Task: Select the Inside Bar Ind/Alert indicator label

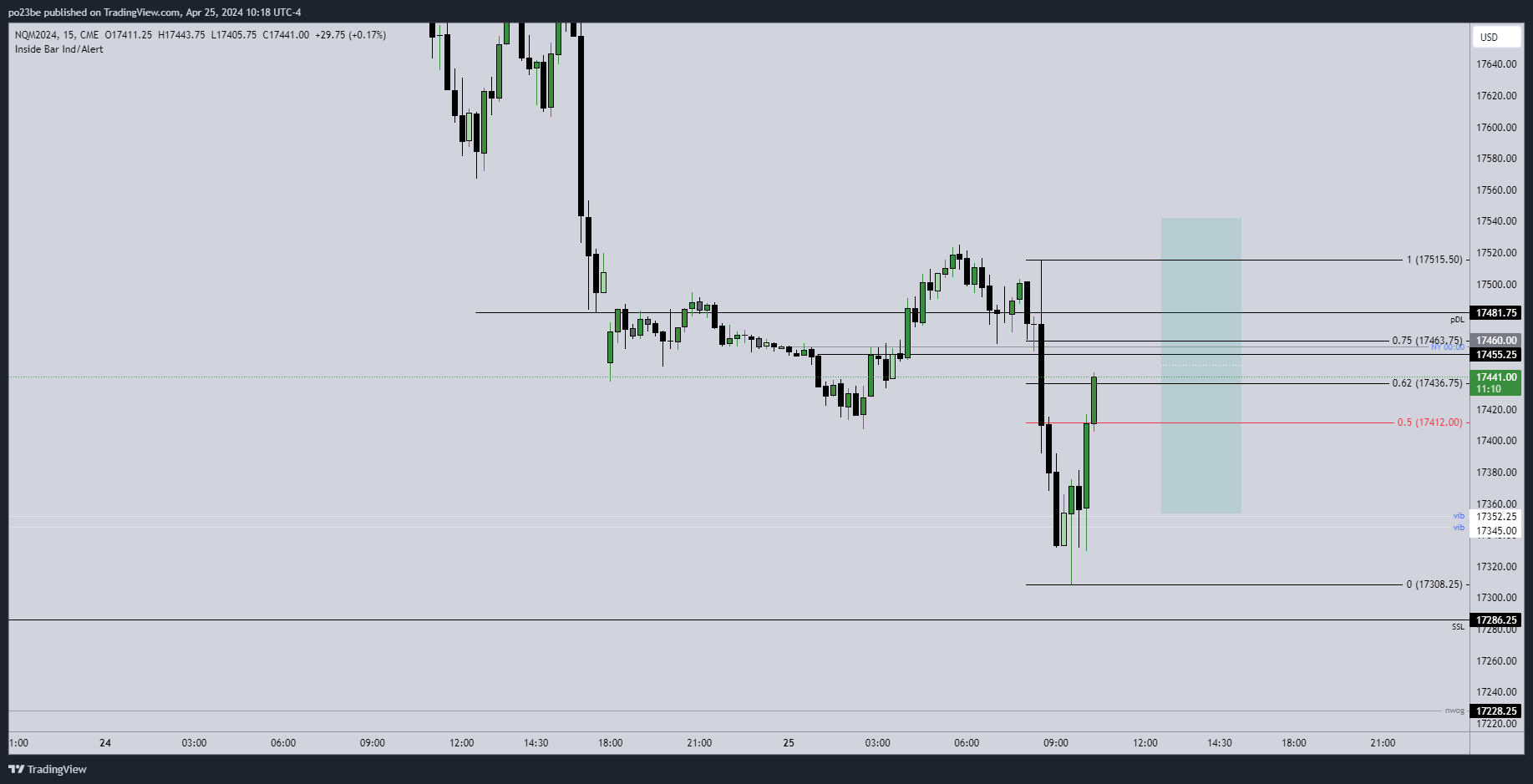Action: [x=59, y=49]
